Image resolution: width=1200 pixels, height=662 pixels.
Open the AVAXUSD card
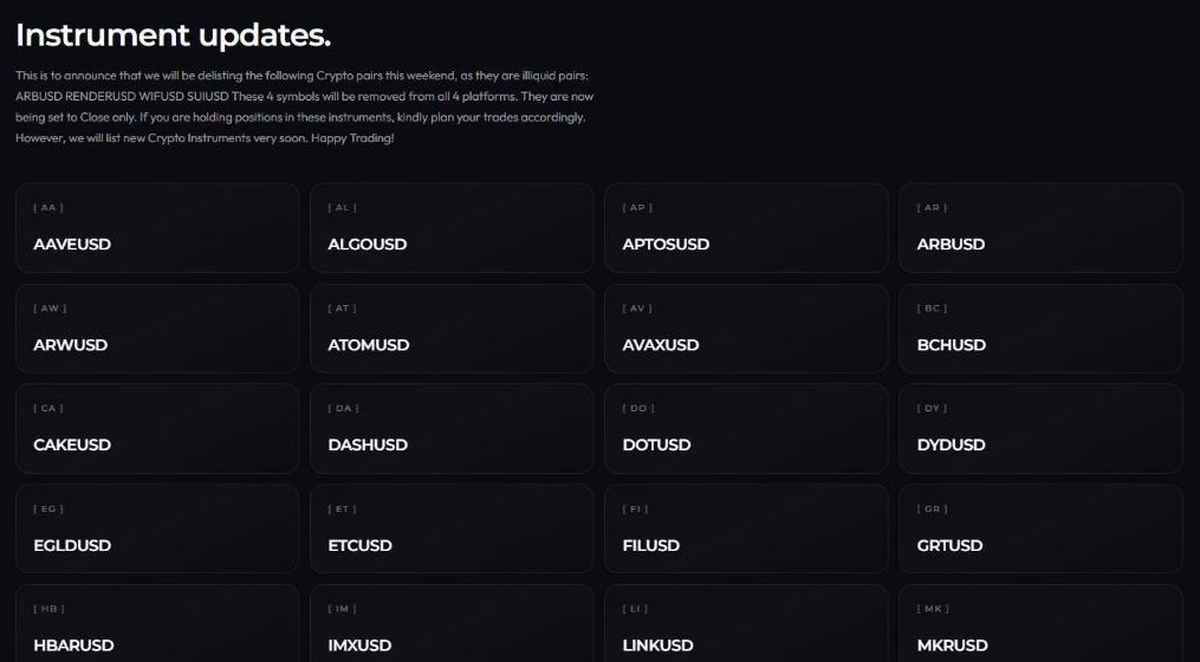click(x=746, y=328)
